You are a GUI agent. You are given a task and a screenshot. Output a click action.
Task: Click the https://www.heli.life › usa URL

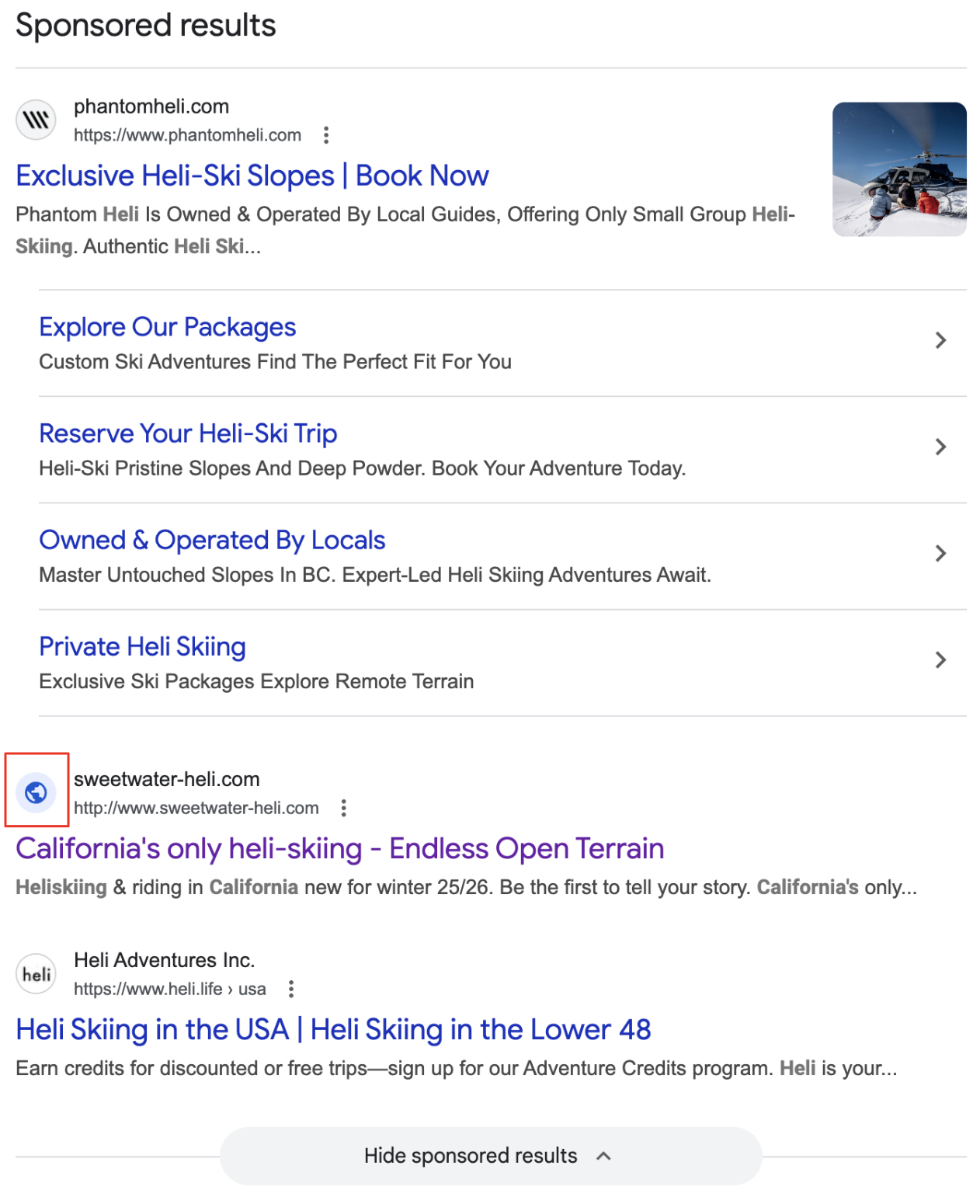pos(169,989)
